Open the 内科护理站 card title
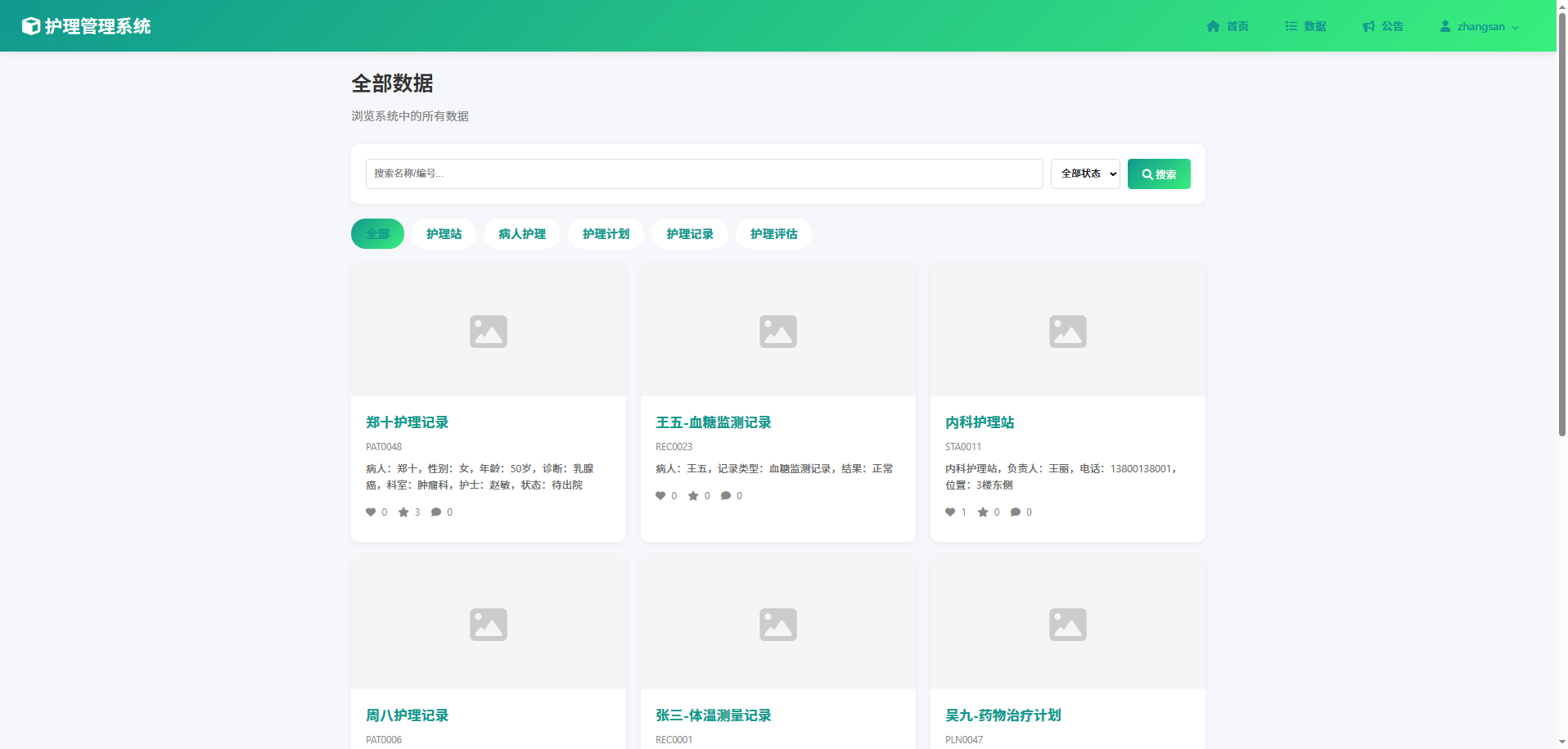 click(980, 422)
